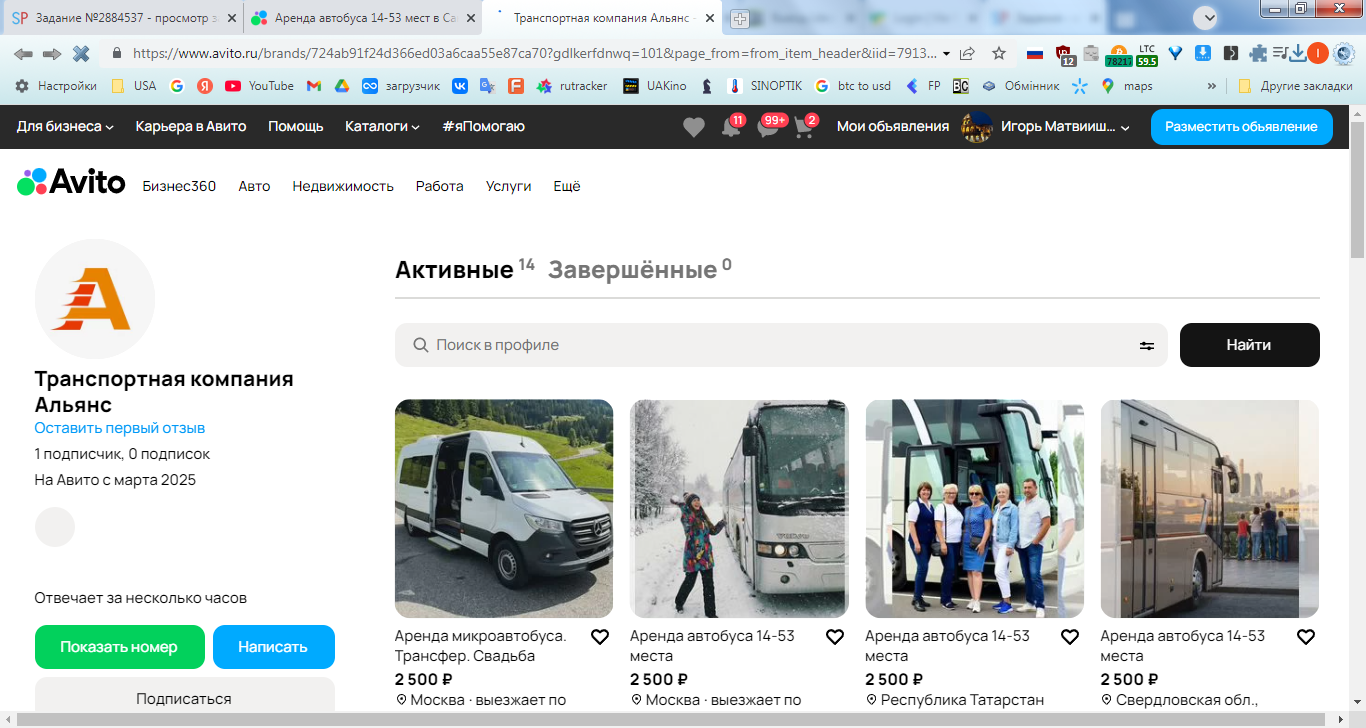Click the Показать номер button

(x=119, y=647)
